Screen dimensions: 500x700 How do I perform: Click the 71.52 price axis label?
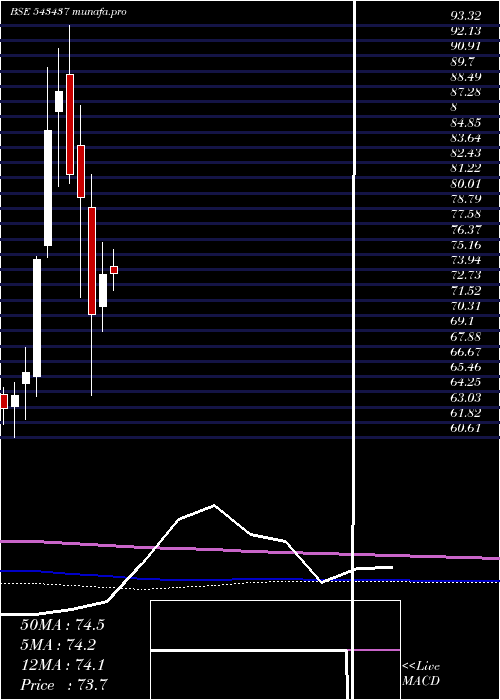click(466, 291)
